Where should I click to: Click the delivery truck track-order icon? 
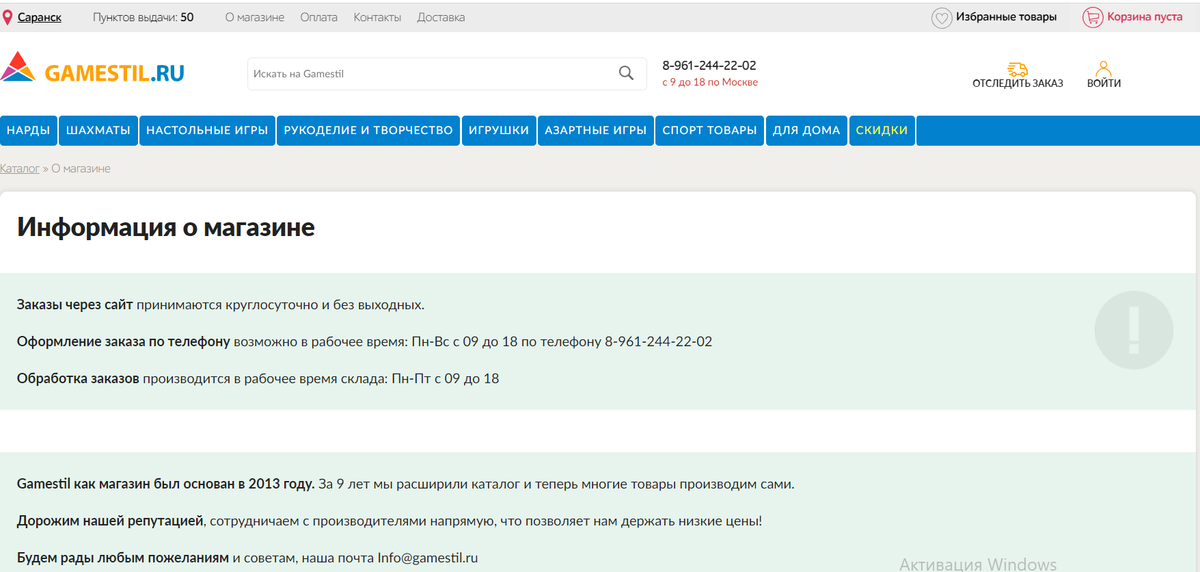pos(1017,68)
